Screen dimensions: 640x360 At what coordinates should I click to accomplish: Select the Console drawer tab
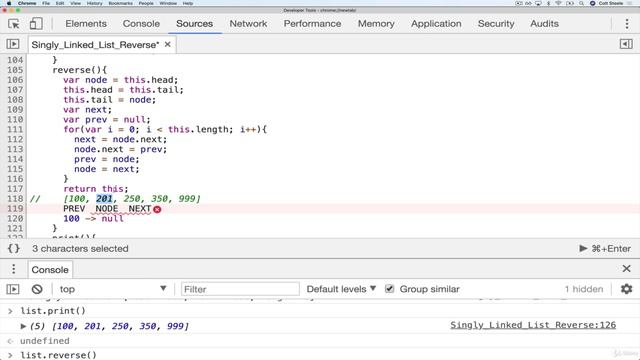(50, 270)
